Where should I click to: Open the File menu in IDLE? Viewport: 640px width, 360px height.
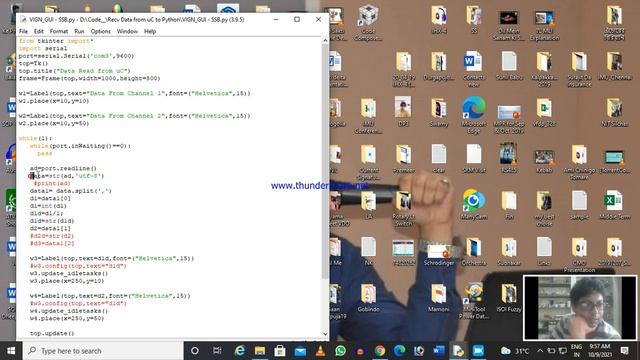(x=23, y=31)
